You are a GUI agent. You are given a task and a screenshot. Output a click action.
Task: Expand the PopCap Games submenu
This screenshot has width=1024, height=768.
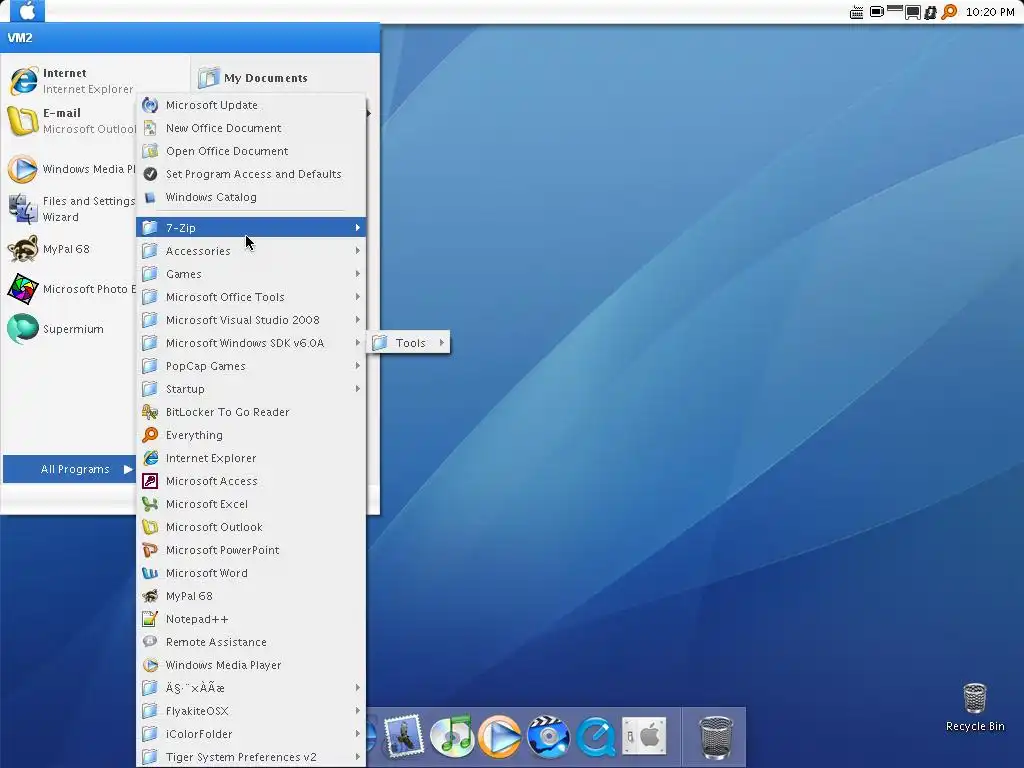point(251,366)
